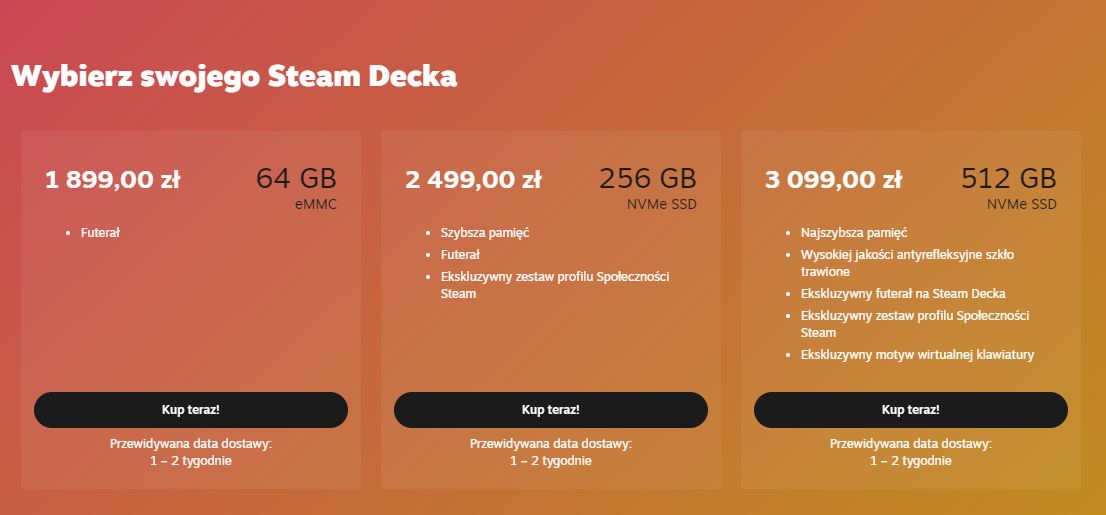Click the 64 GB storage label

click(x=296, y=179)
